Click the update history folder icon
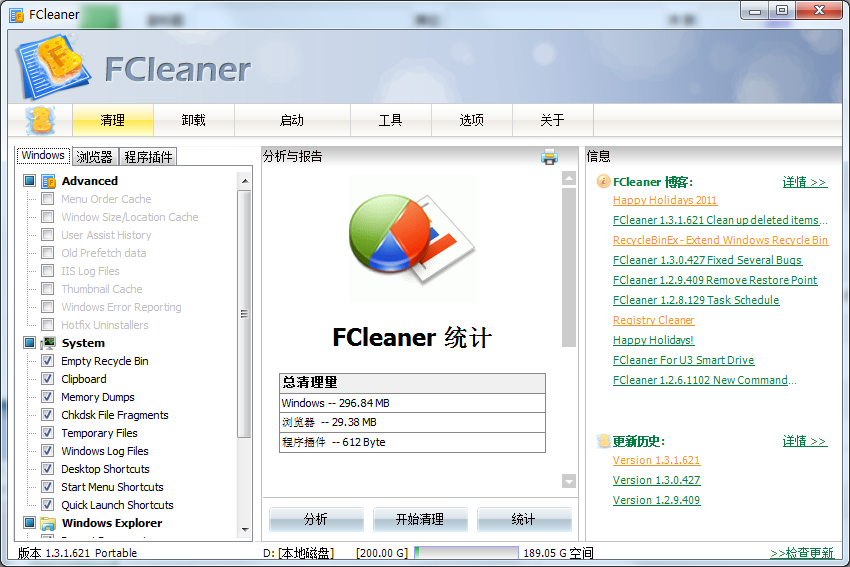 [603, 441]
